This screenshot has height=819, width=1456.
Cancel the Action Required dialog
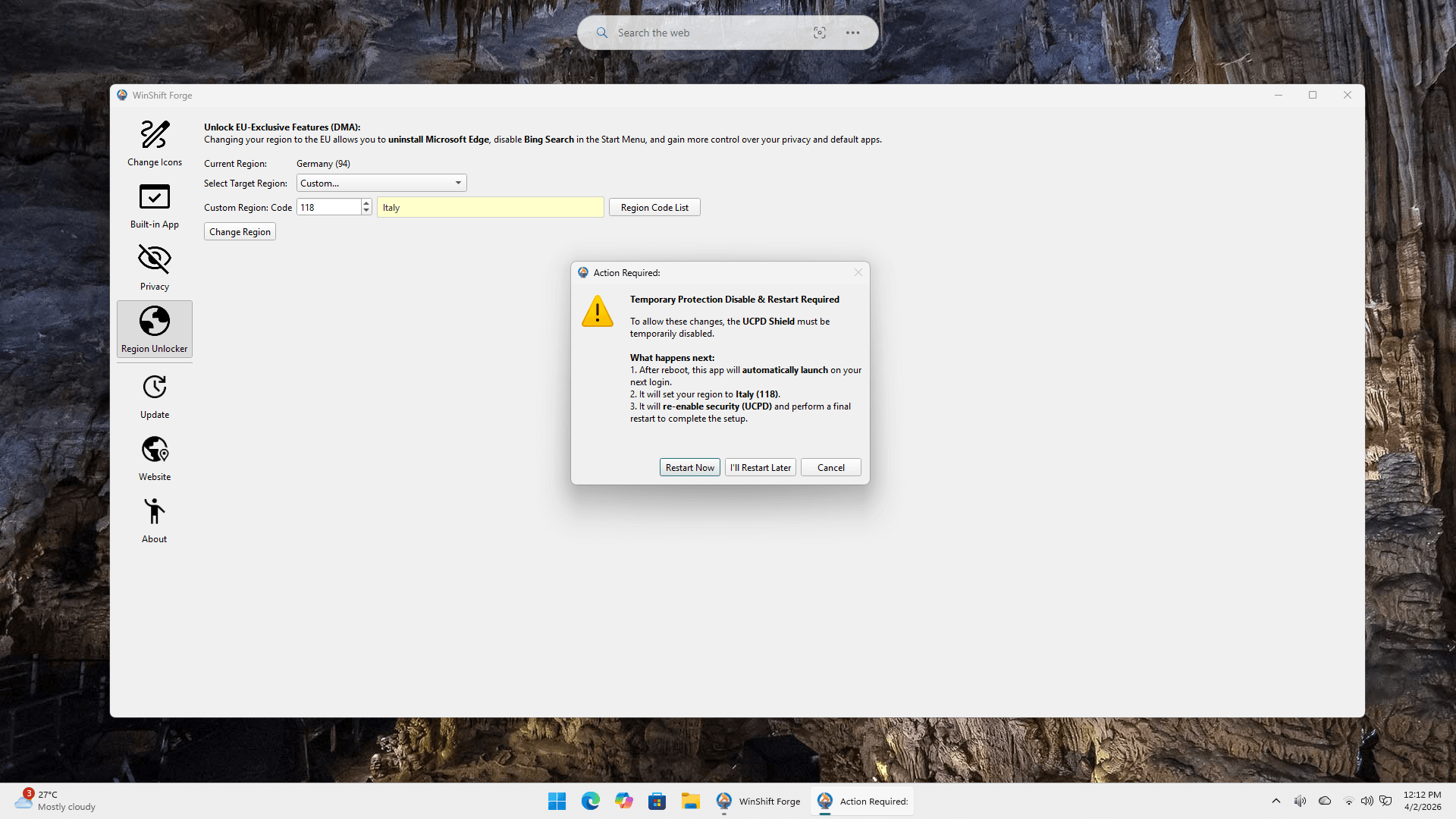click(x=830, y=467)
